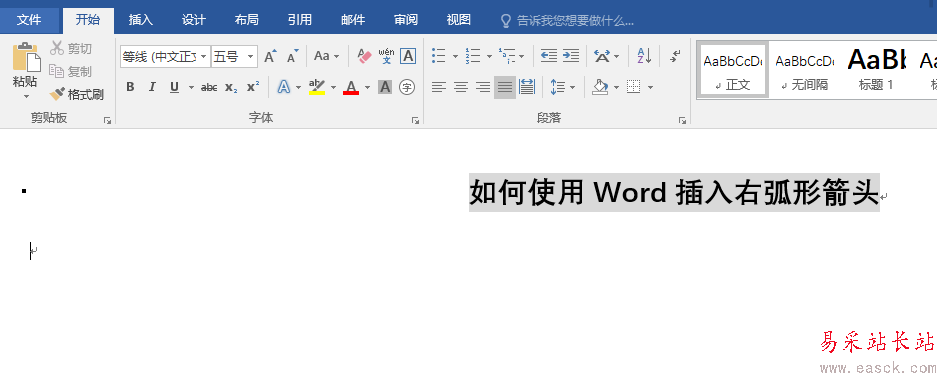The height and width of the screenshot is (383, 937).
Task: Open the Change Case Aa dropdown
Action: (326, 57)
